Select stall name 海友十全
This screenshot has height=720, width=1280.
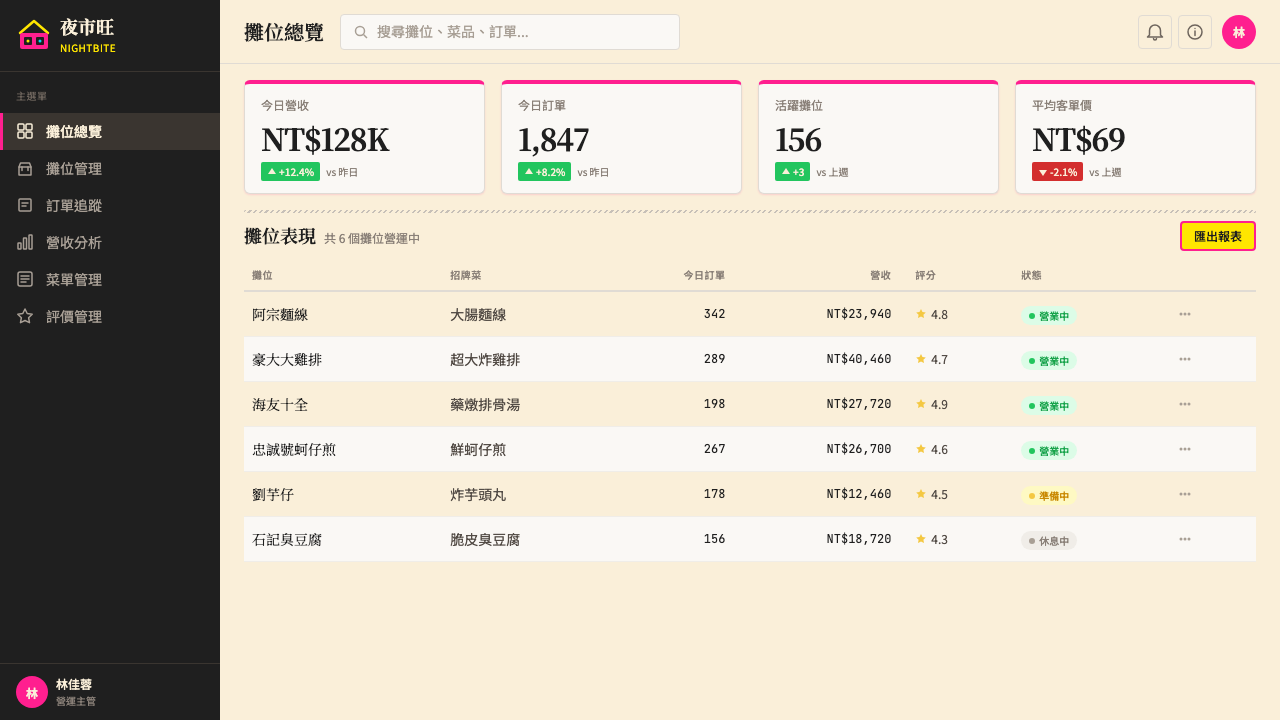coord(280,404)
